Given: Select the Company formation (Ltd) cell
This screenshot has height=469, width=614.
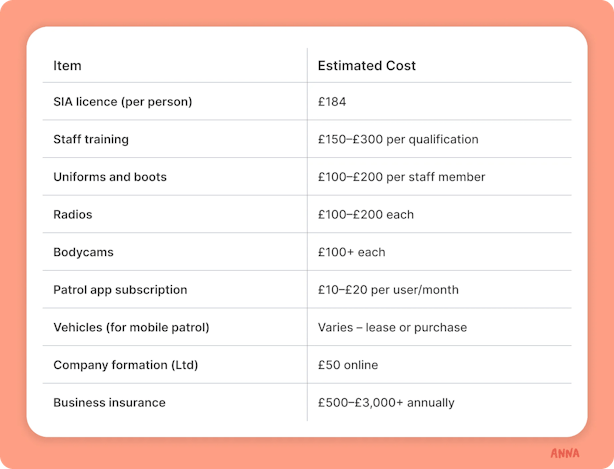Looking at the screenshot, I should click(126, 365).
